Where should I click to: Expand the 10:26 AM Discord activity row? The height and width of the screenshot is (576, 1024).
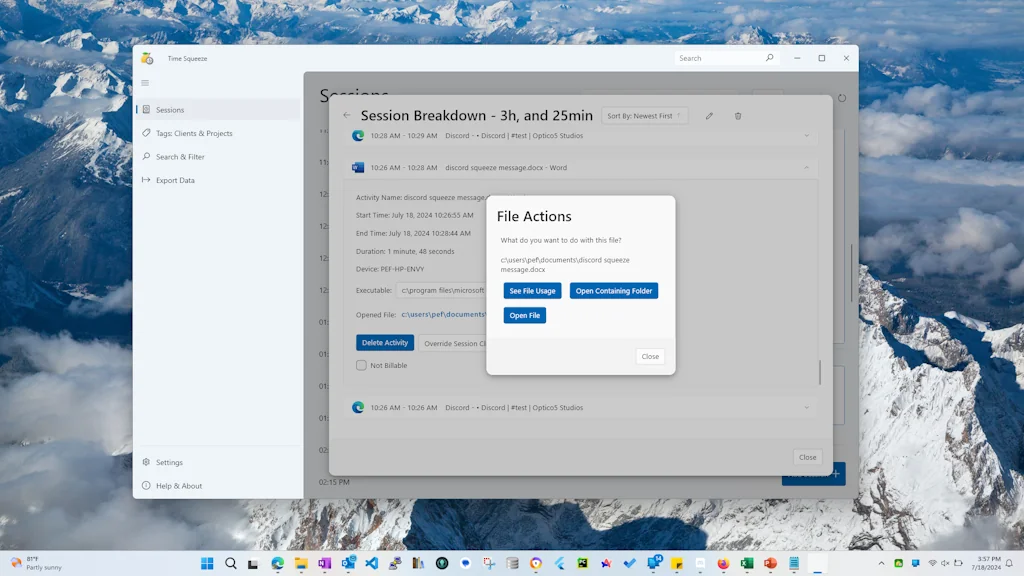(x=806, y=407)
